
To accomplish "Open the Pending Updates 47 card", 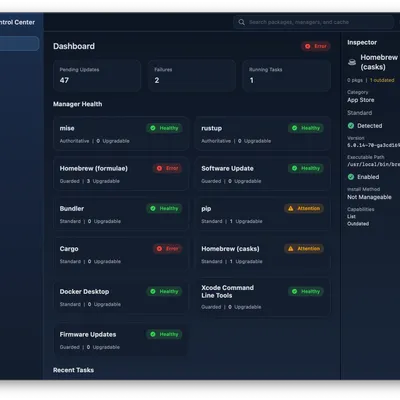I will coord(97,76).
